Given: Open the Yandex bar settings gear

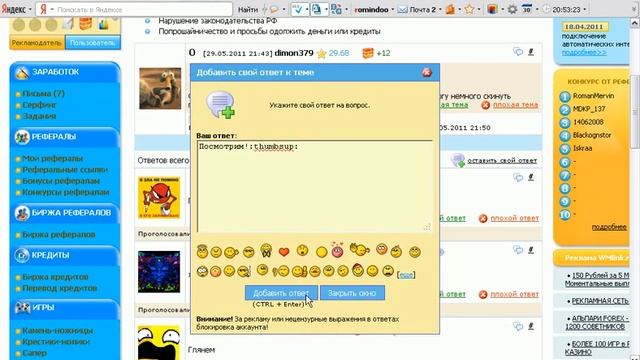Looking at the screenshot, I should point(512,9).
